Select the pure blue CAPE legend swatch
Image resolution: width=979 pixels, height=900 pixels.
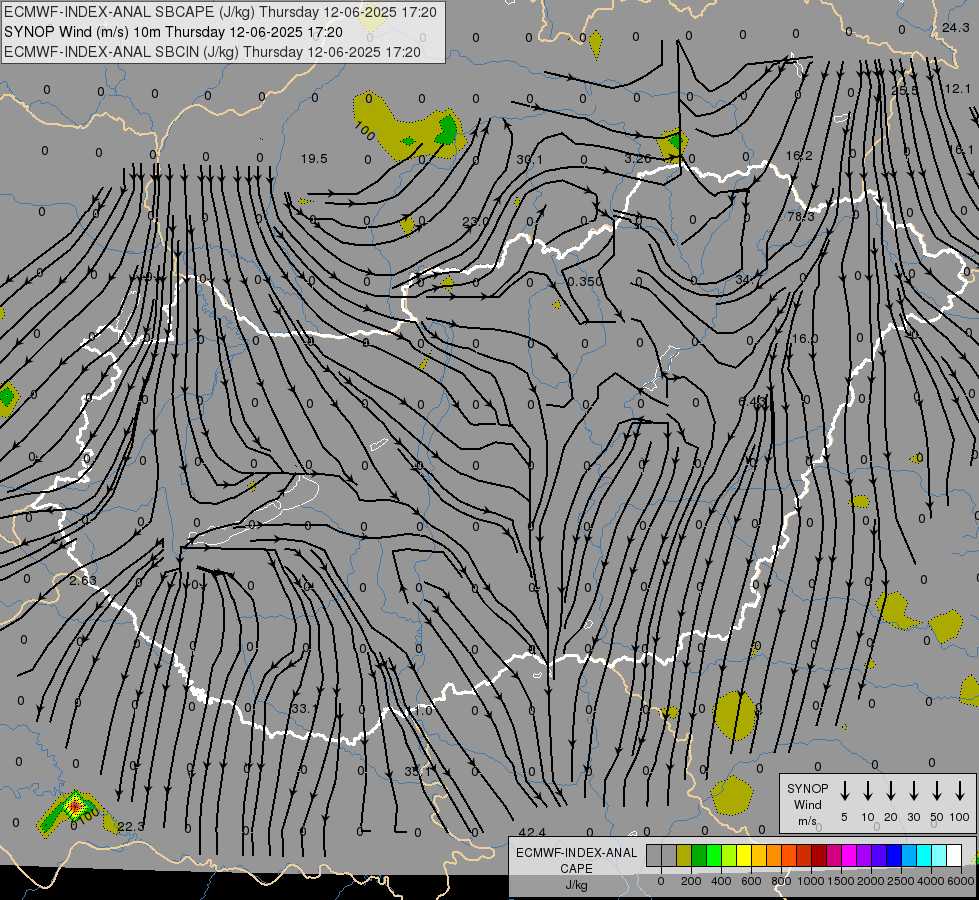(x=893, y=856)
